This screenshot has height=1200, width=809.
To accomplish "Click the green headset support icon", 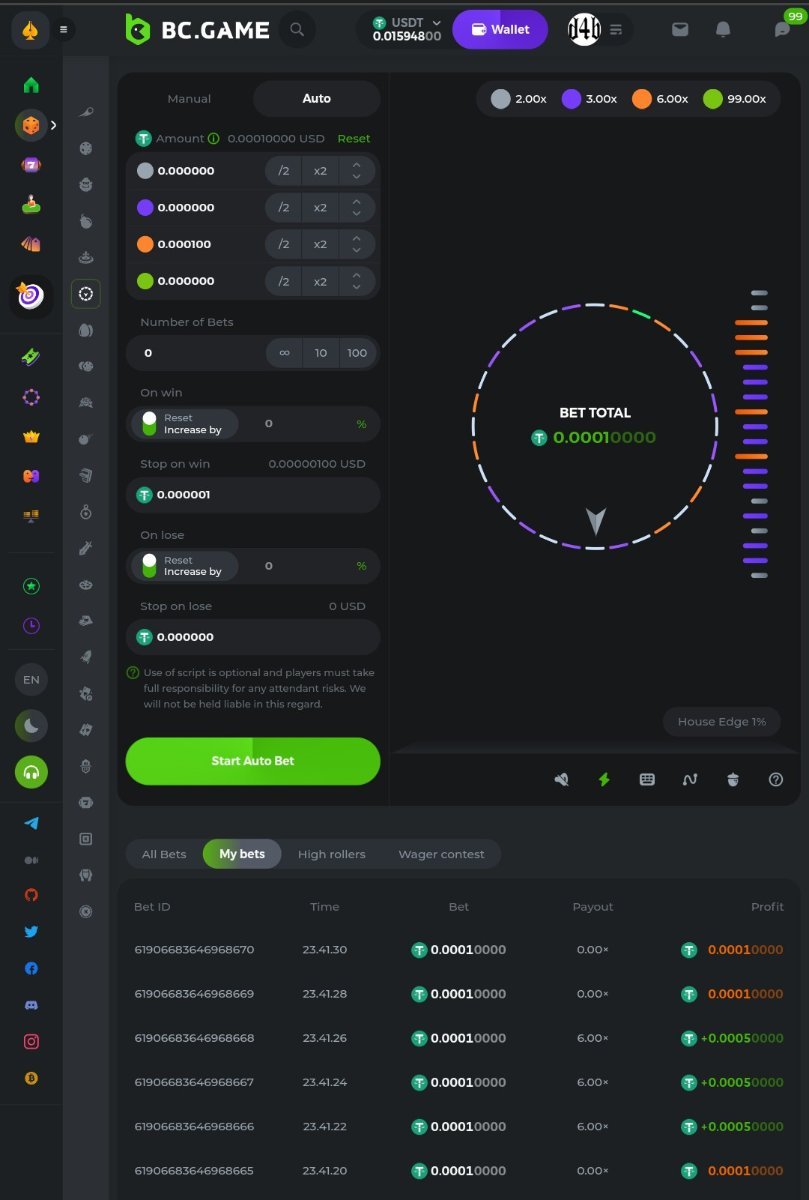I will tap(31, 772).
